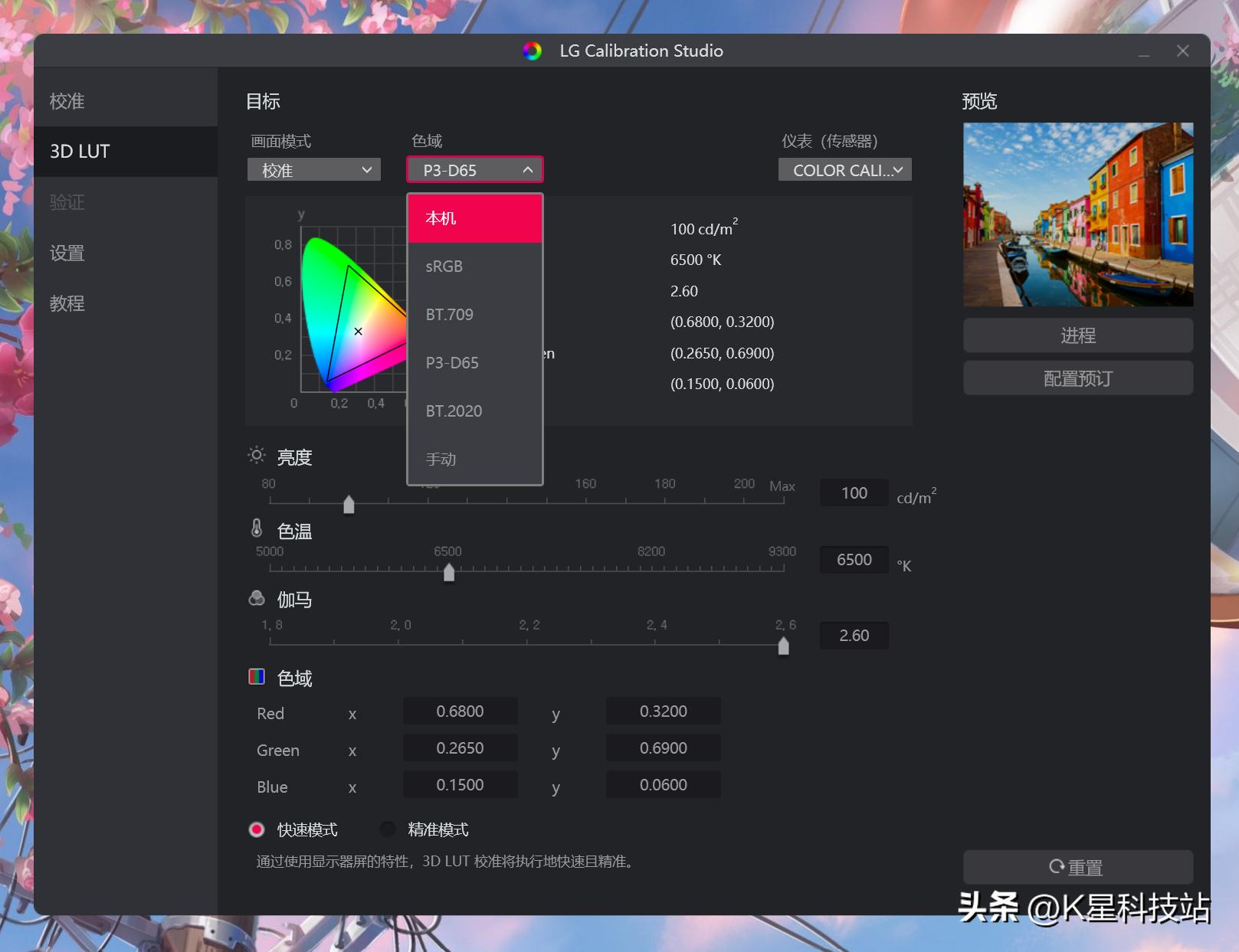Click the reset circular arrow icon
Viewport: 1239px width, 952px height.
coord(1057,867)
